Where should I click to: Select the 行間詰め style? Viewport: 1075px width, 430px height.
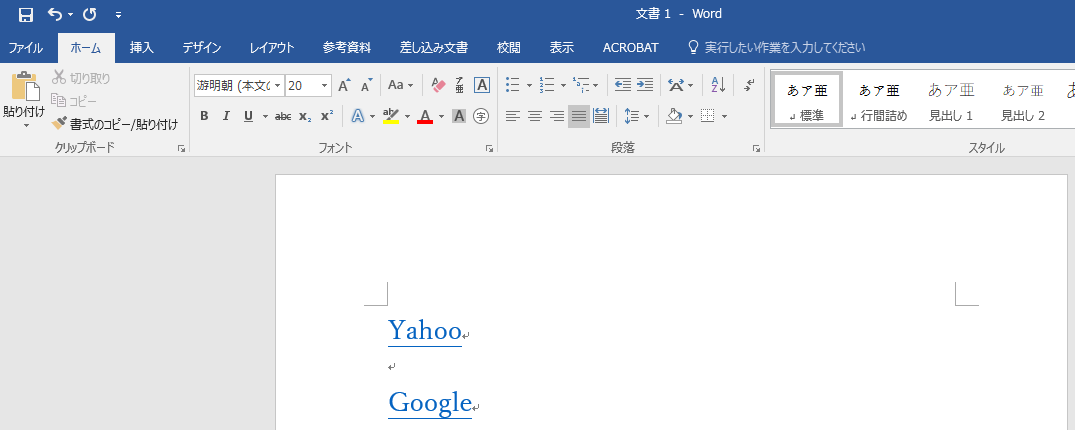tap(879, 99)
